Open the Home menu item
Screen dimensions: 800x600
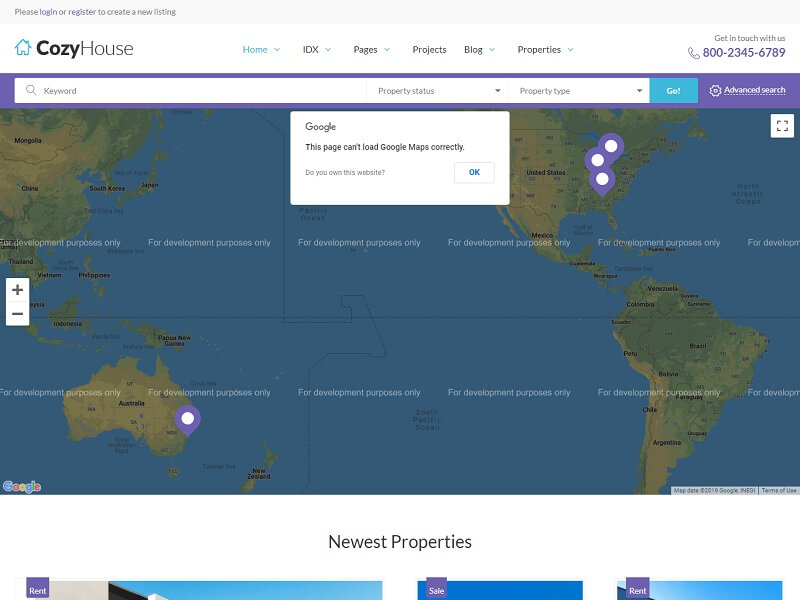tap(255, 49)
